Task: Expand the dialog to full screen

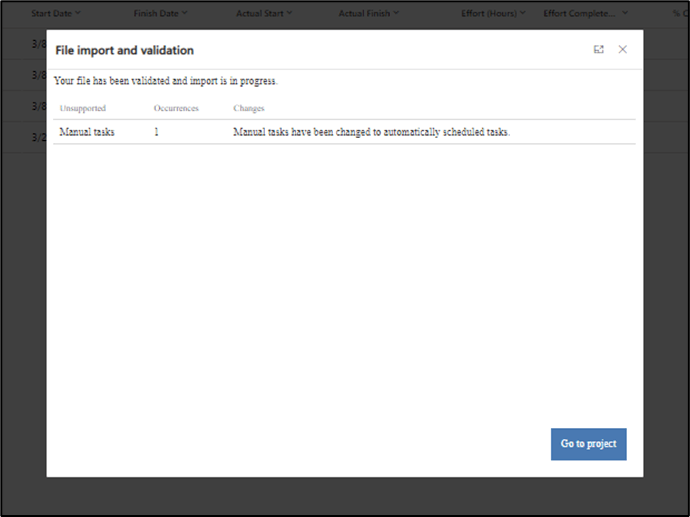Action: [599, 50]
